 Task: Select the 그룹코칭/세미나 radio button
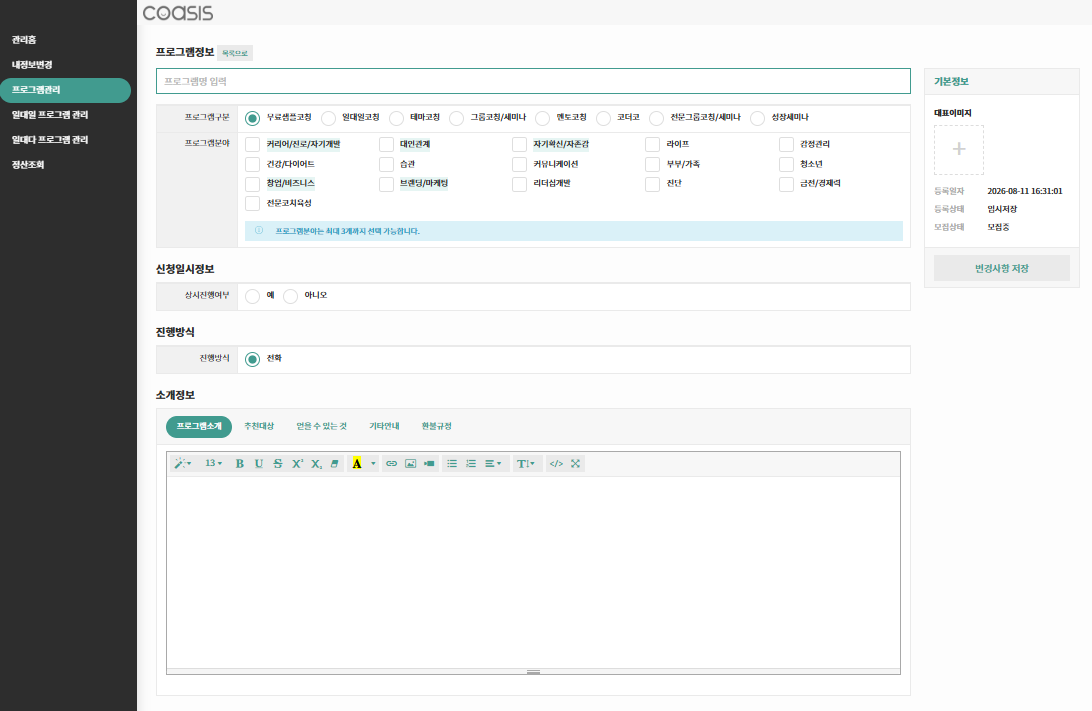point(457,118)
